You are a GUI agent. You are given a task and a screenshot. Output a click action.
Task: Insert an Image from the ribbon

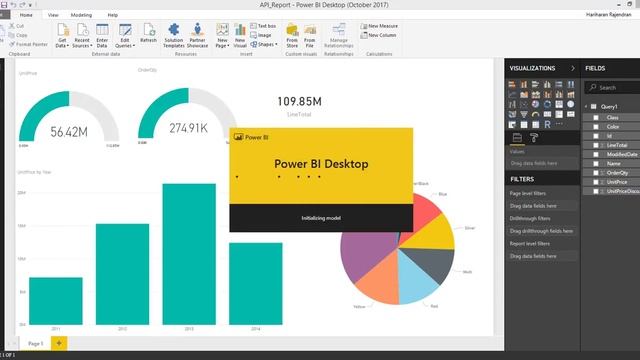[x=261, y=35]
